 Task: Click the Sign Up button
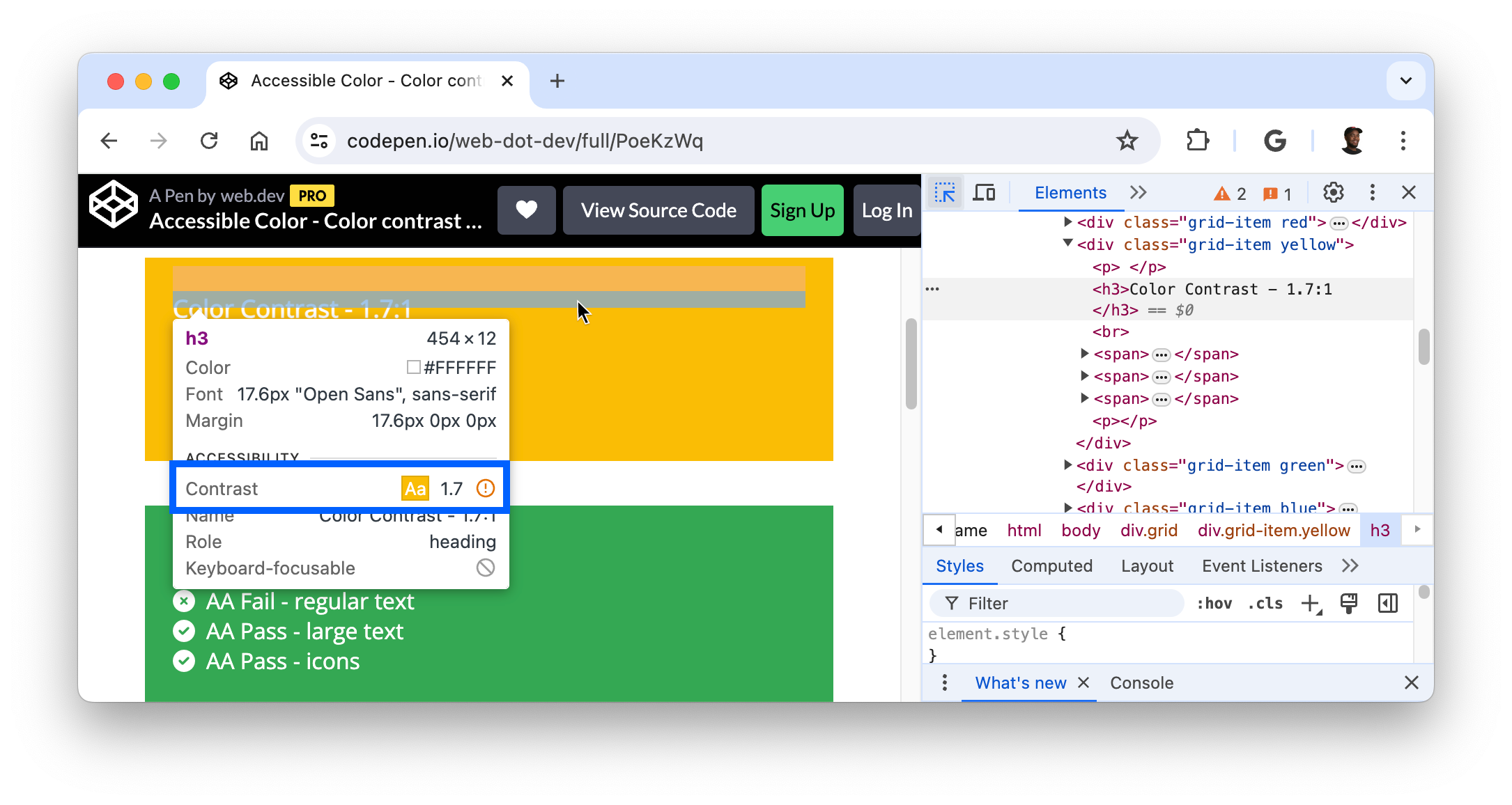(802, 210)
